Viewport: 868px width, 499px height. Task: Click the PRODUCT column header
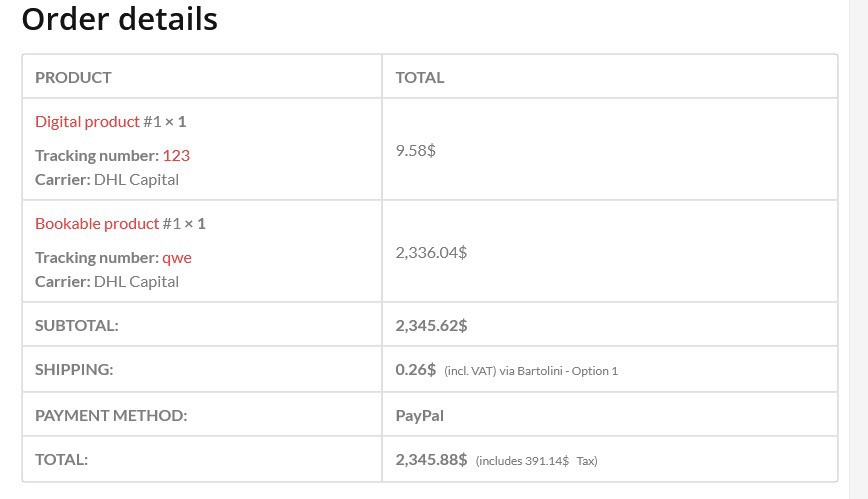point(73,77)
